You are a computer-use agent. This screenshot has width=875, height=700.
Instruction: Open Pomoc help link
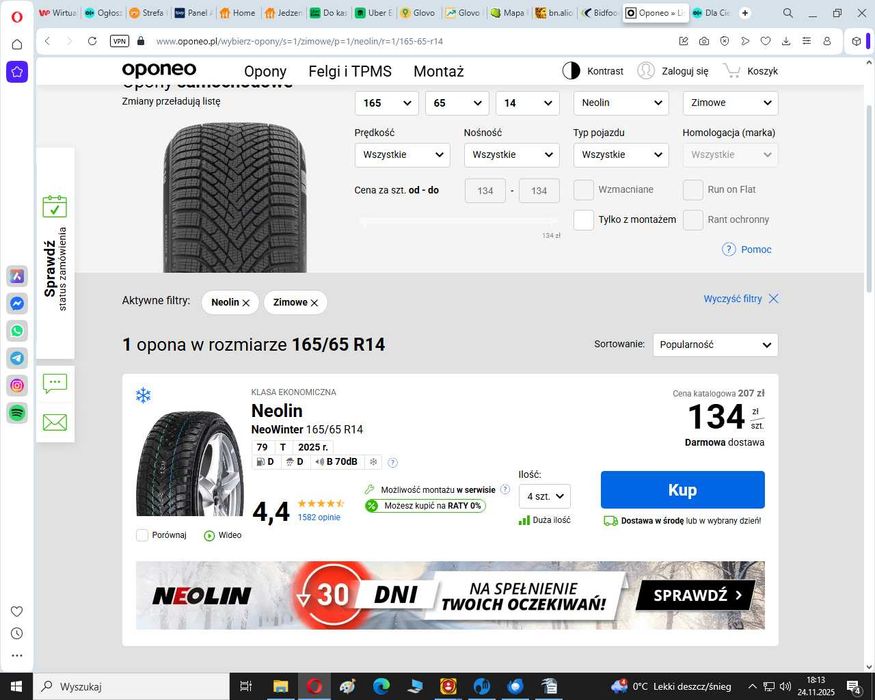(747, 250)
